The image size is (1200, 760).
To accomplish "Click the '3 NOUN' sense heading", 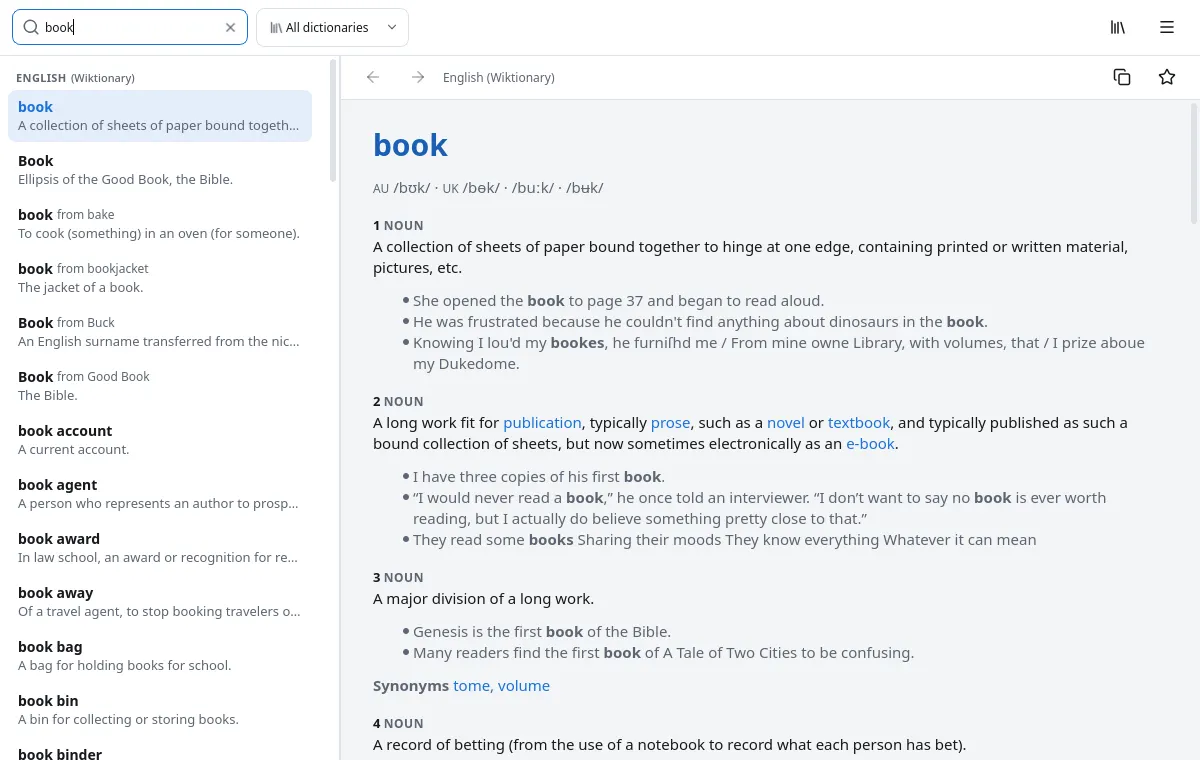I will click(x=398, y=578).
